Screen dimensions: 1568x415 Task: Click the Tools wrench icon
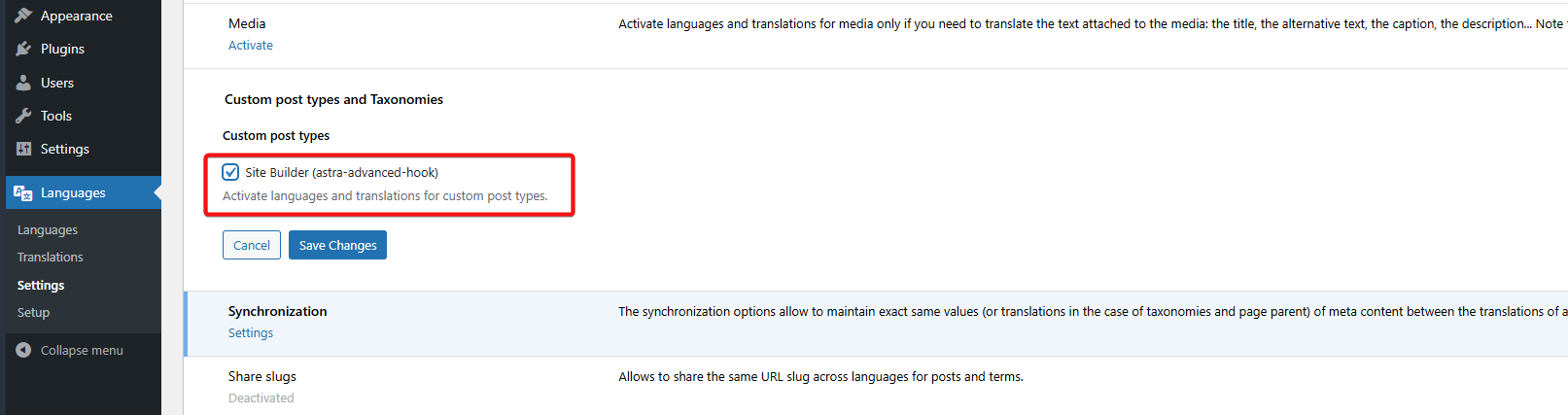pyautogui.click(x=23, y=116)
